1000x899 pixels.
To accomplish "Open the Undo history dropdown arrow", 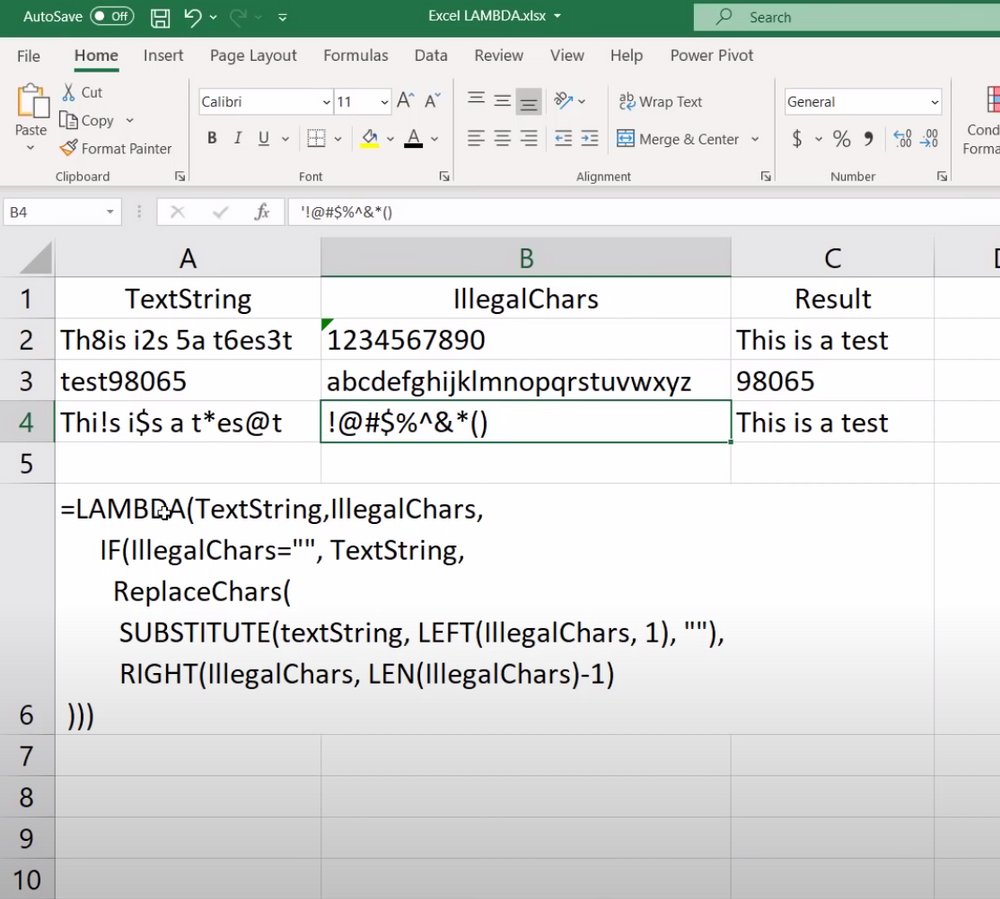I will pyautogui.click(x=213, y=18).
